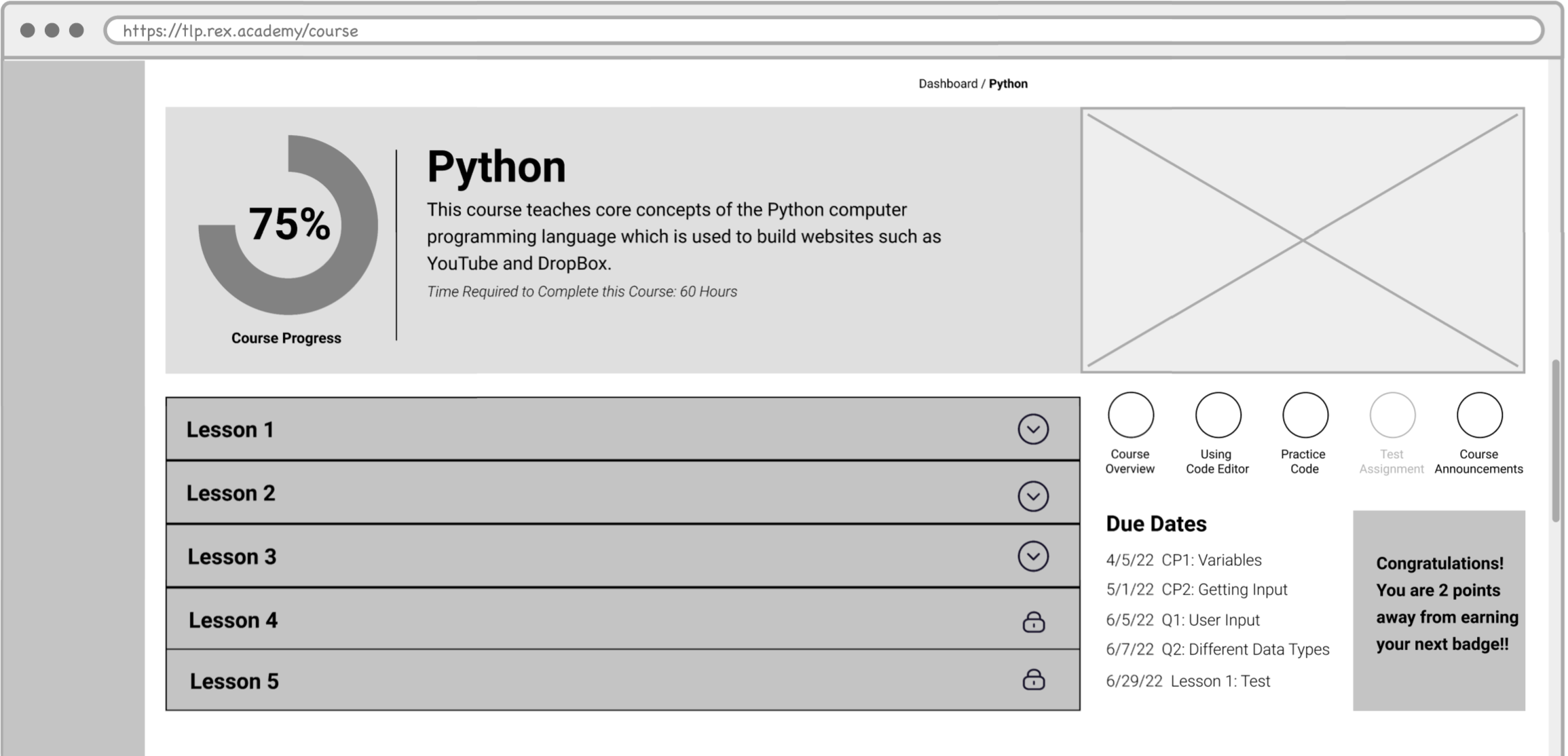The width and height of the screenshot is (1568, 756).
Task: Click the Congratulations badge points card
Action: [1439, 610]
